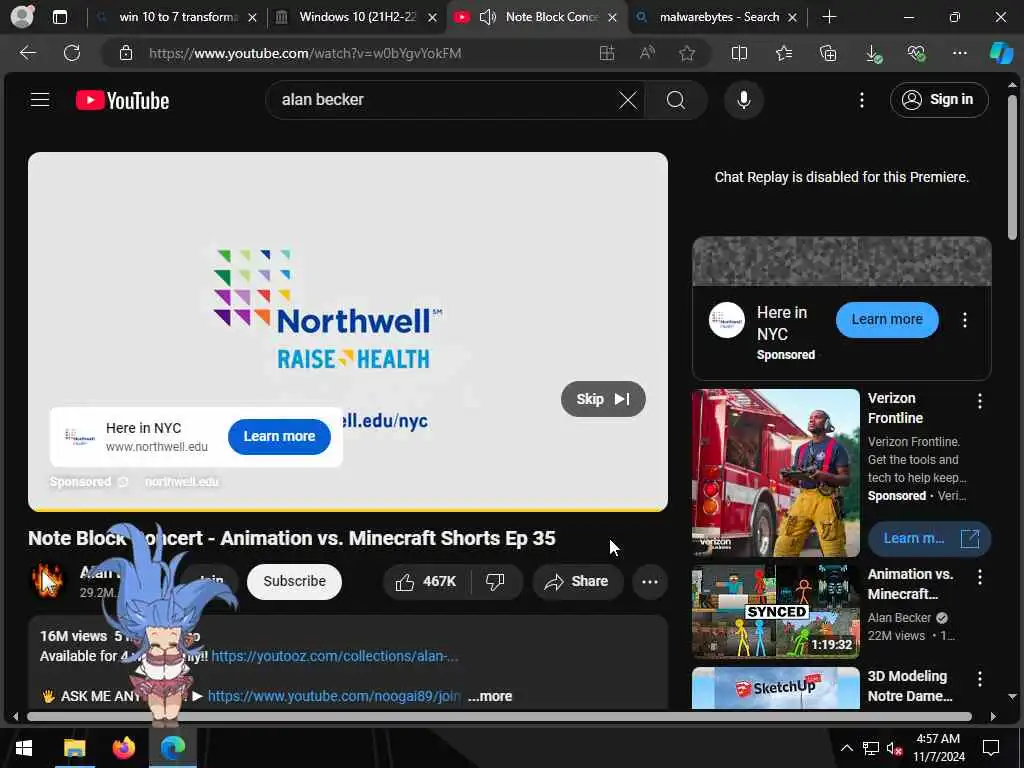Viewport: 1024px width, 768px height.
Task: Open options for 3D Modeling Notre Dame video
Action: [979, 679]
